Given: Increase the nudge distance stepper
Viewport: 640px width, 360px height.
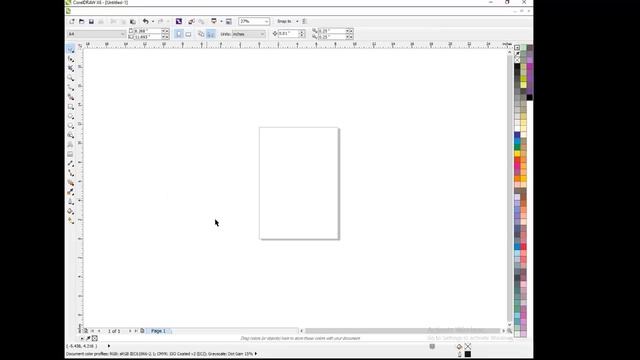Looking at the screenshot, I should pos(302,32).
